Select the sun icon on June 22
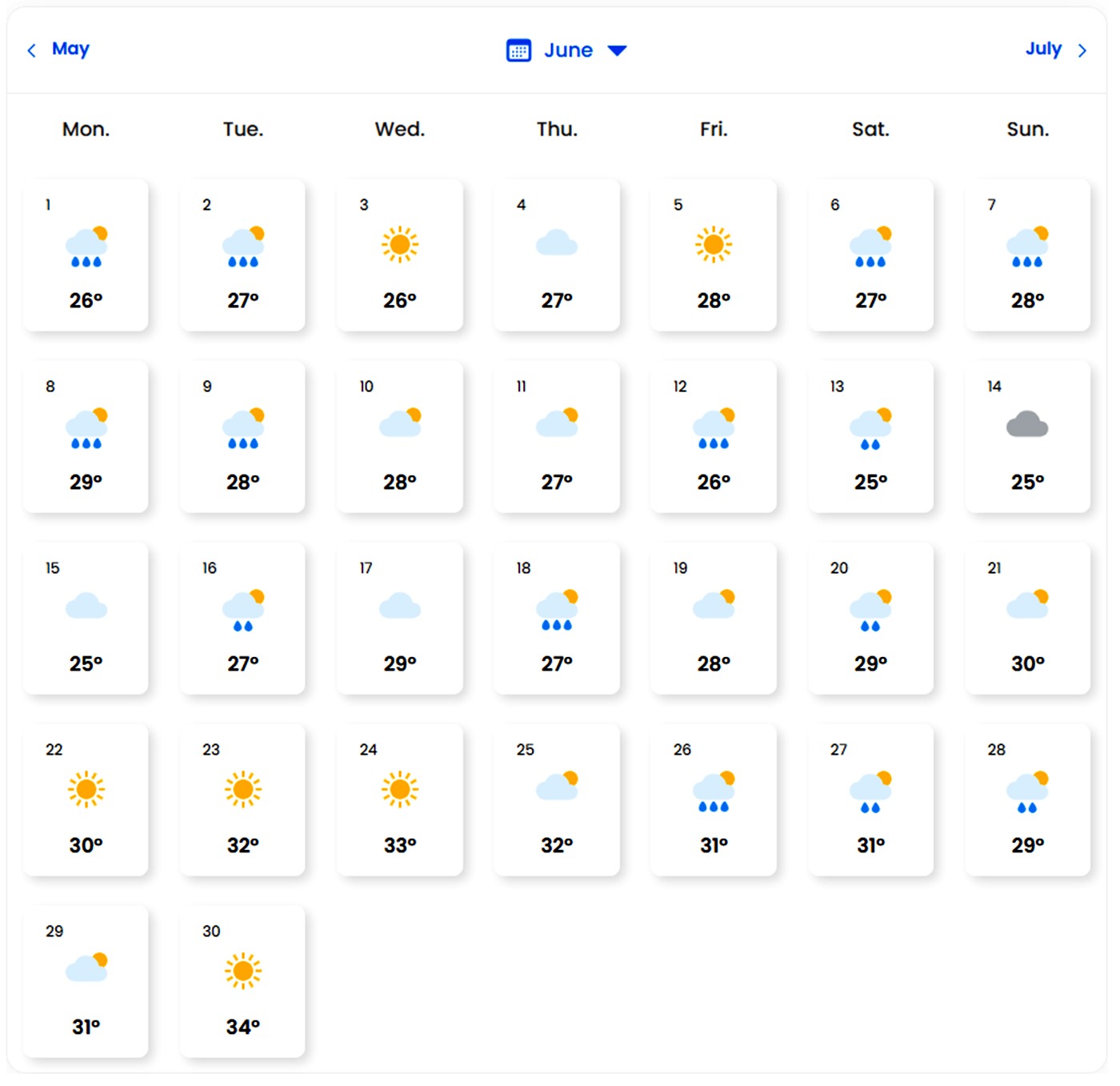This screenshot has height=1086, width=1120. [86, 790]
